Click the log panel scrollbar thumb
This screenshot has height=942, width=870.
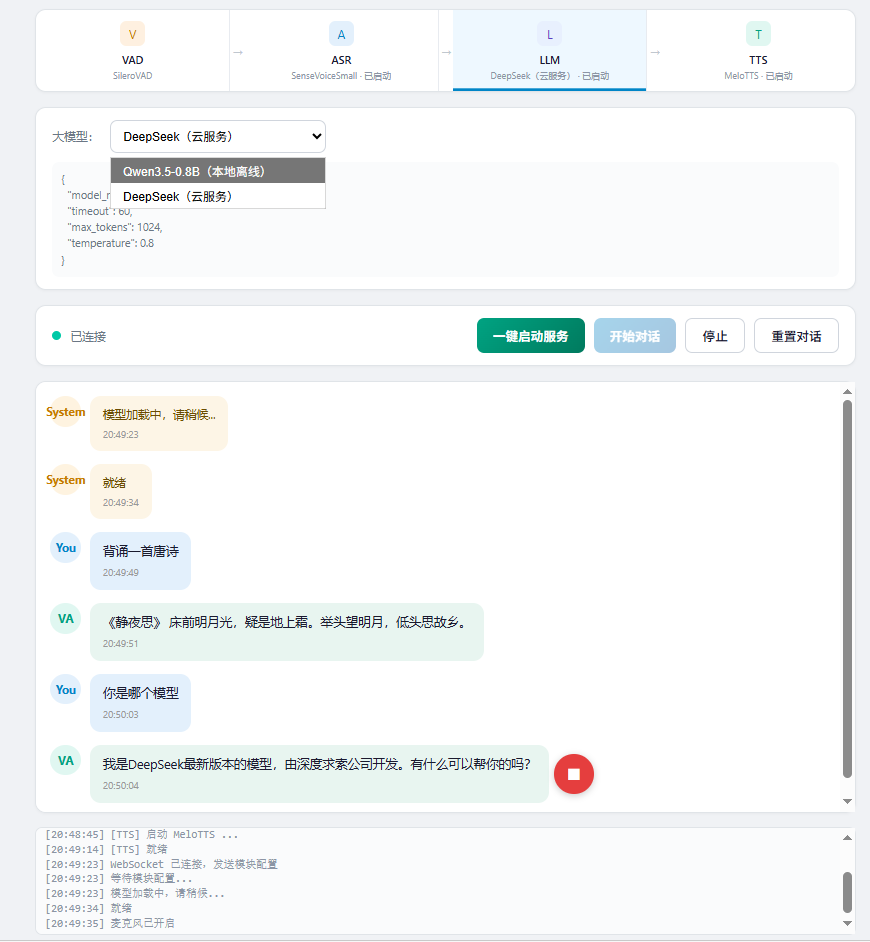coord(847,892)
